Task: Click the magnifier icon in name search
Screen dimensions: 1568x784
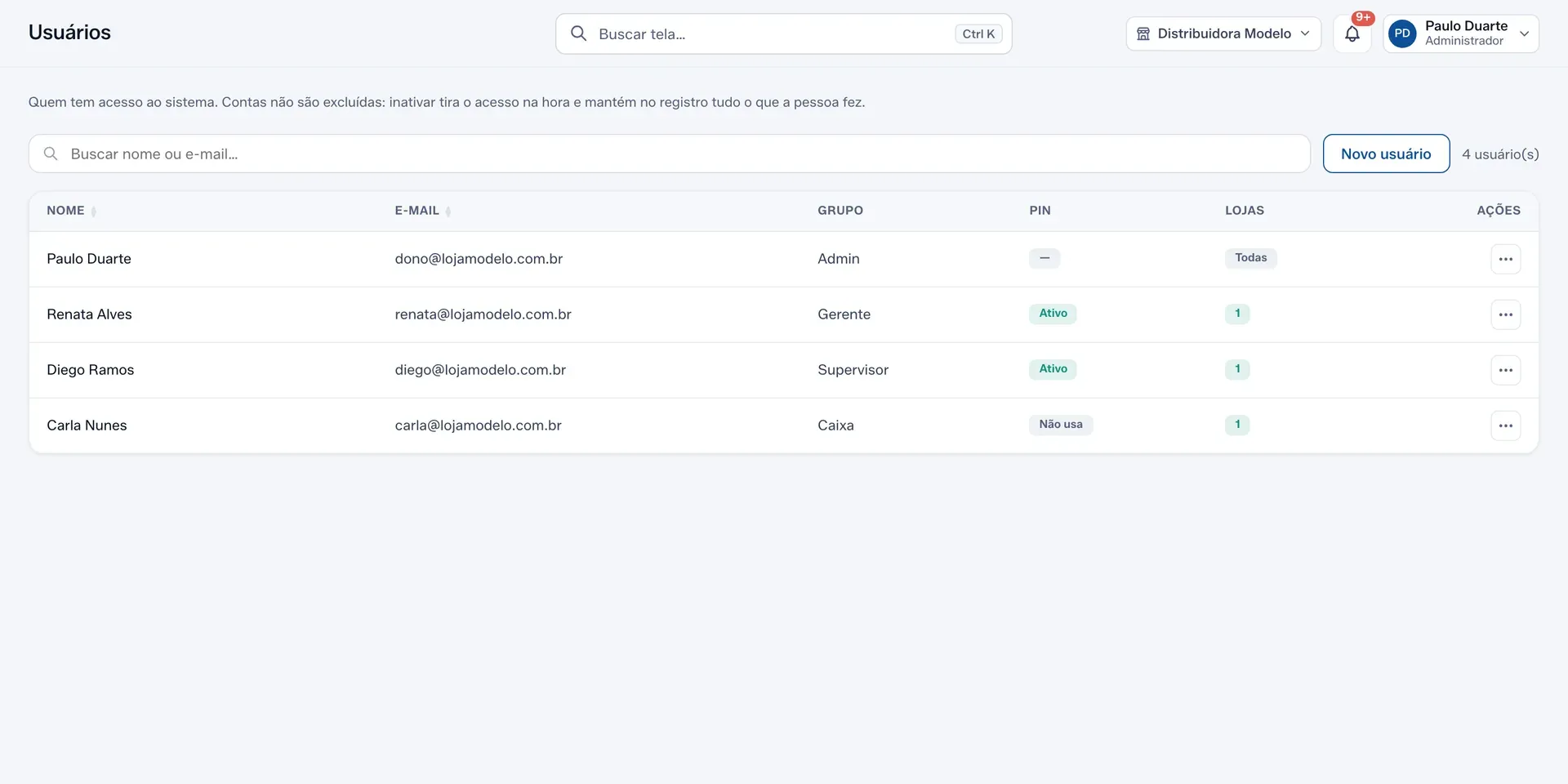Action: [51, 154]
